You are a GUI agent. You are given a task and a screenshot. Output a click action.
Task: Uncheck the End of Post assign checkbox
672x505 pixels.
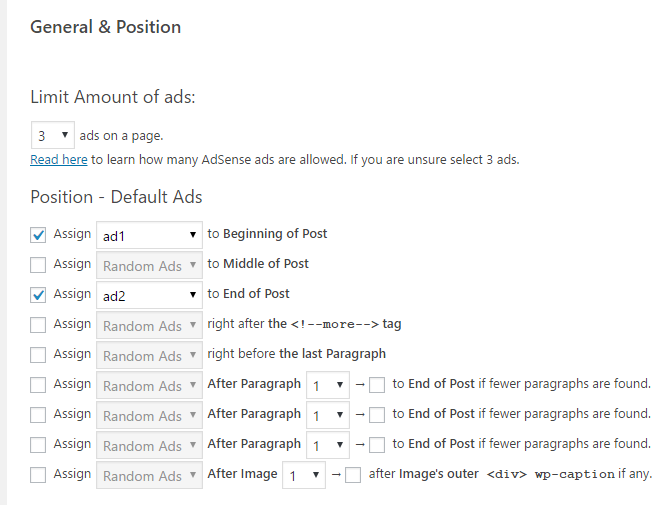38,295
